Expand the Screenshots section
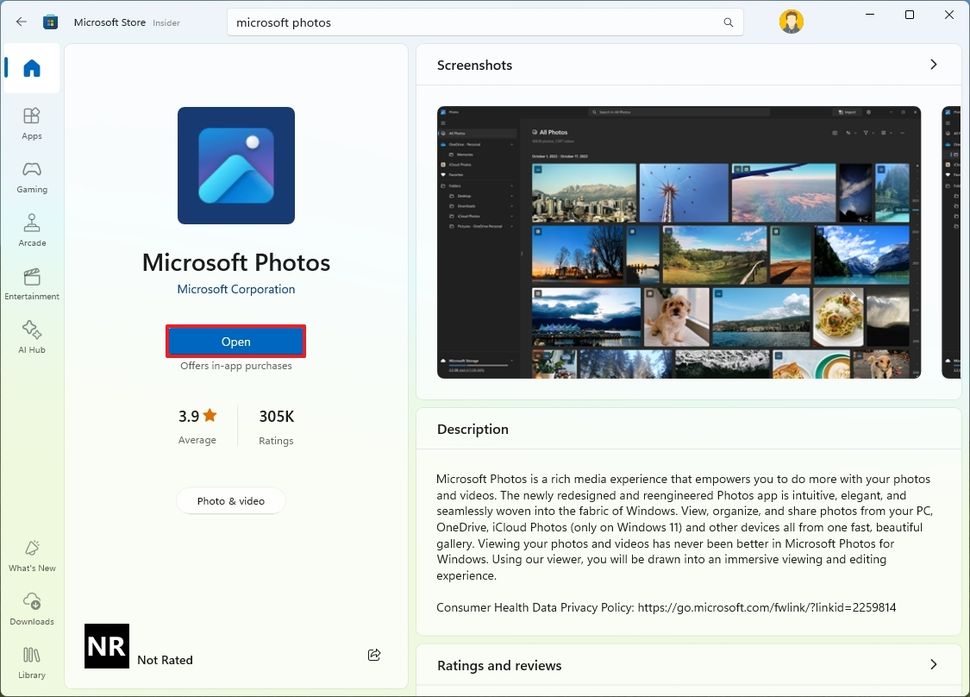Viewport: 970px width, 697px height. pyautogui.click(x=931, y=64)
